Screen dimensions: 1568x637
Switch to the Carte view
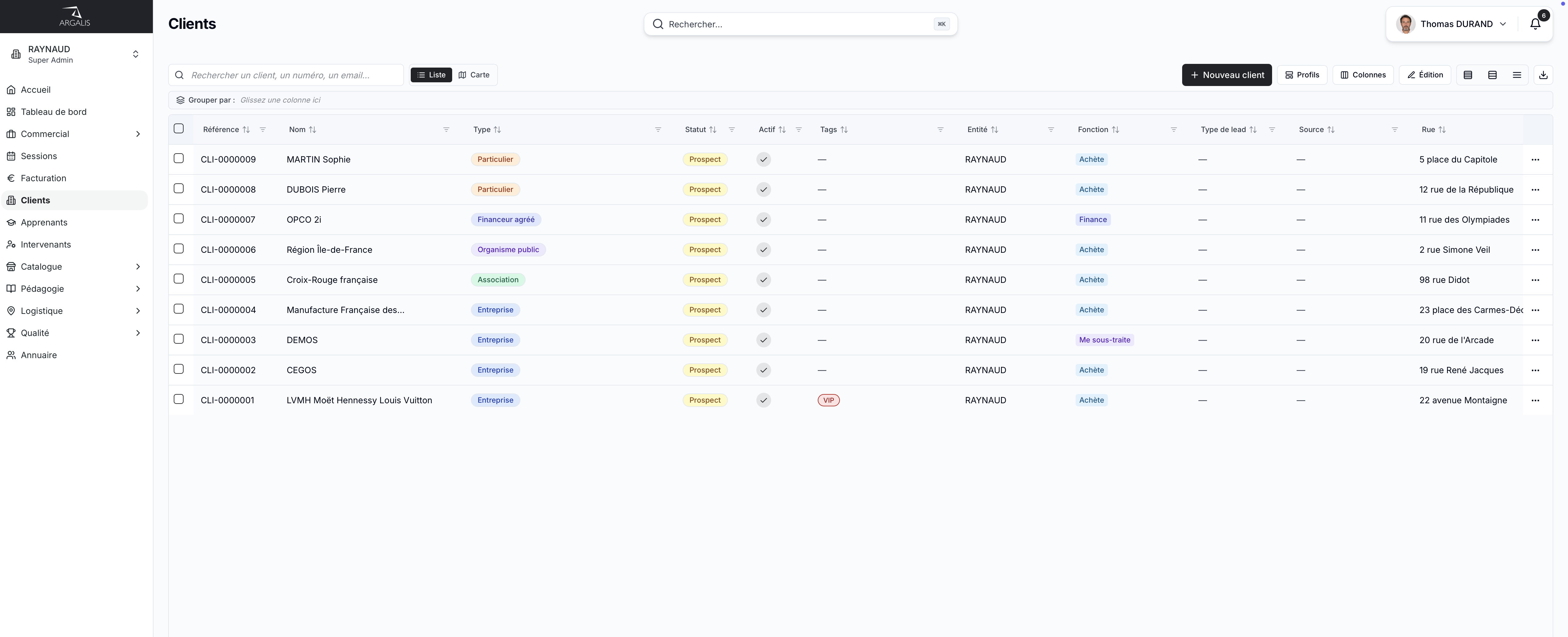474,75
